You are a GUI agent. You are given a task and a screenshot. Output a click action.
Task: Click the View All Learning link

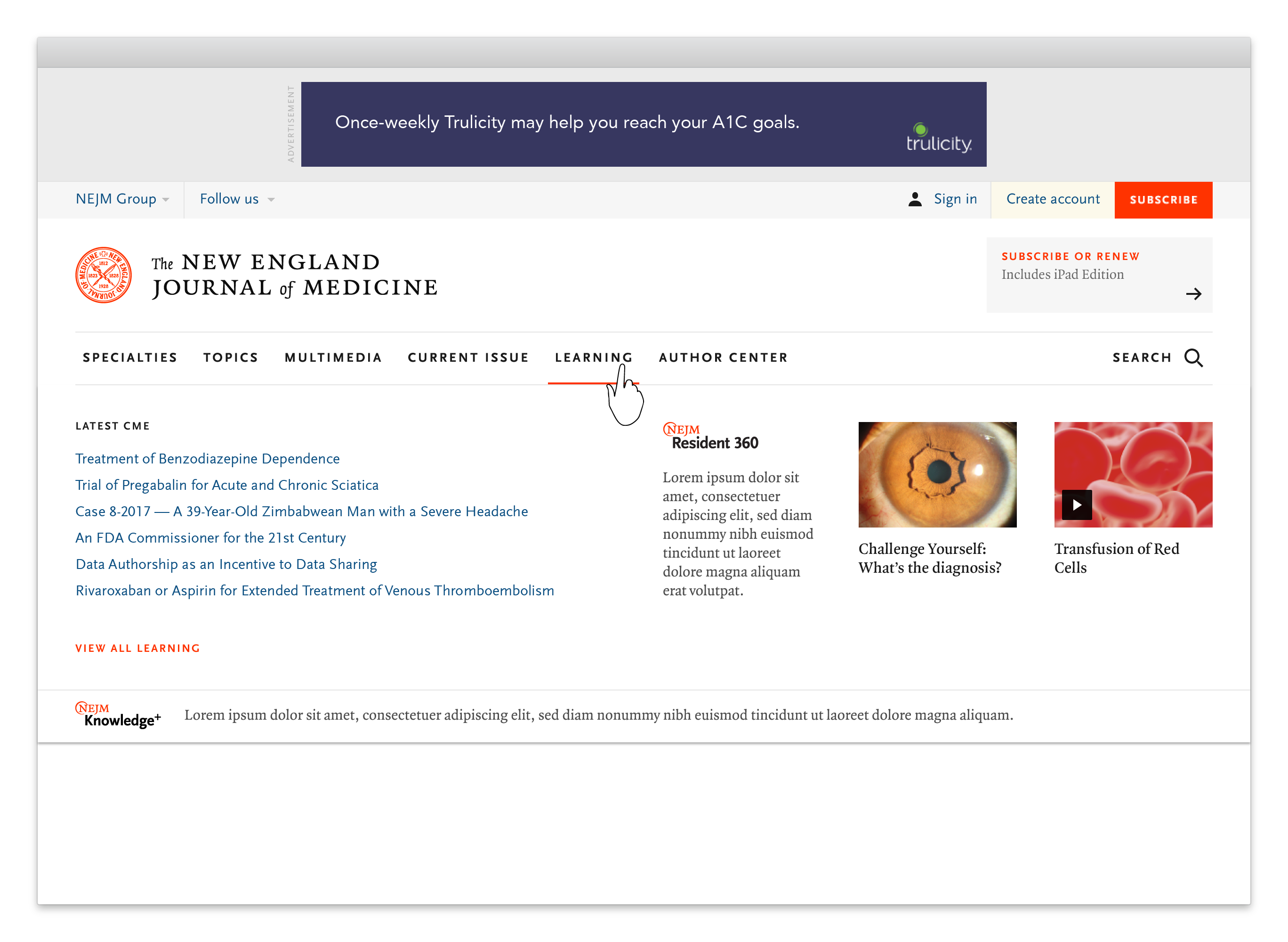point(137,649)
